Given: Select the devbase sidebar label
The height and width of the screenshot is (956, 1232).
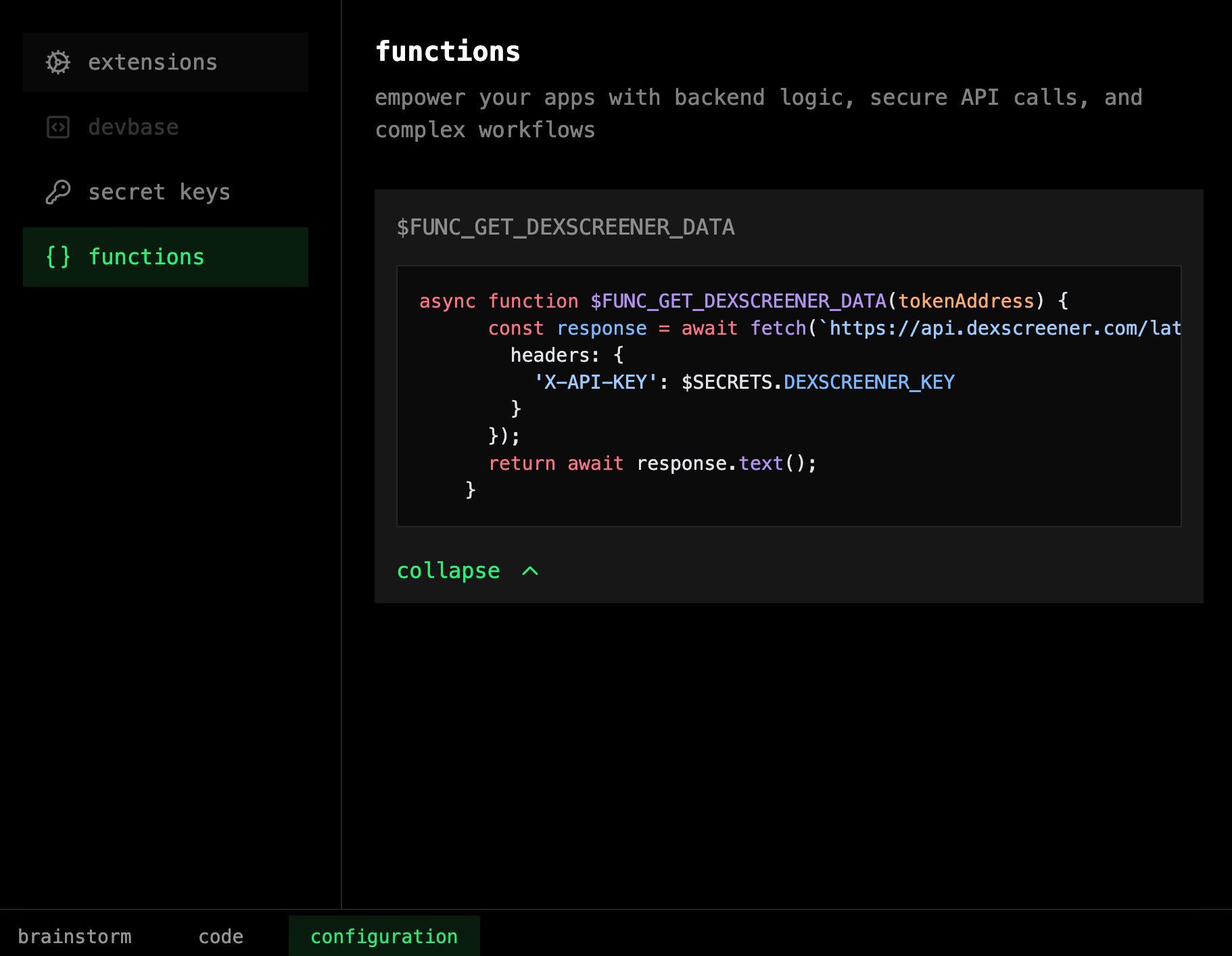Looking at the screenshot, I should 133,127.
